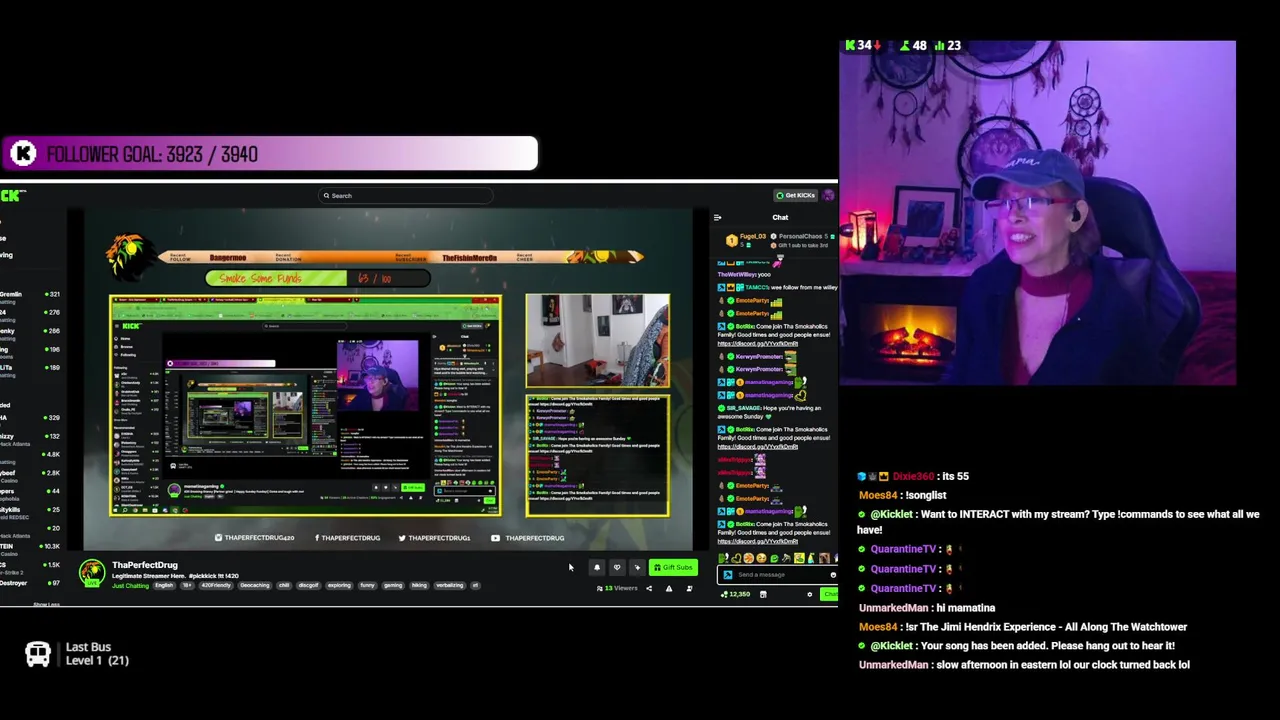This screenshot has width=1280, height=720.
Task: Click the Kick search field
Action: (x=405, y=196)
